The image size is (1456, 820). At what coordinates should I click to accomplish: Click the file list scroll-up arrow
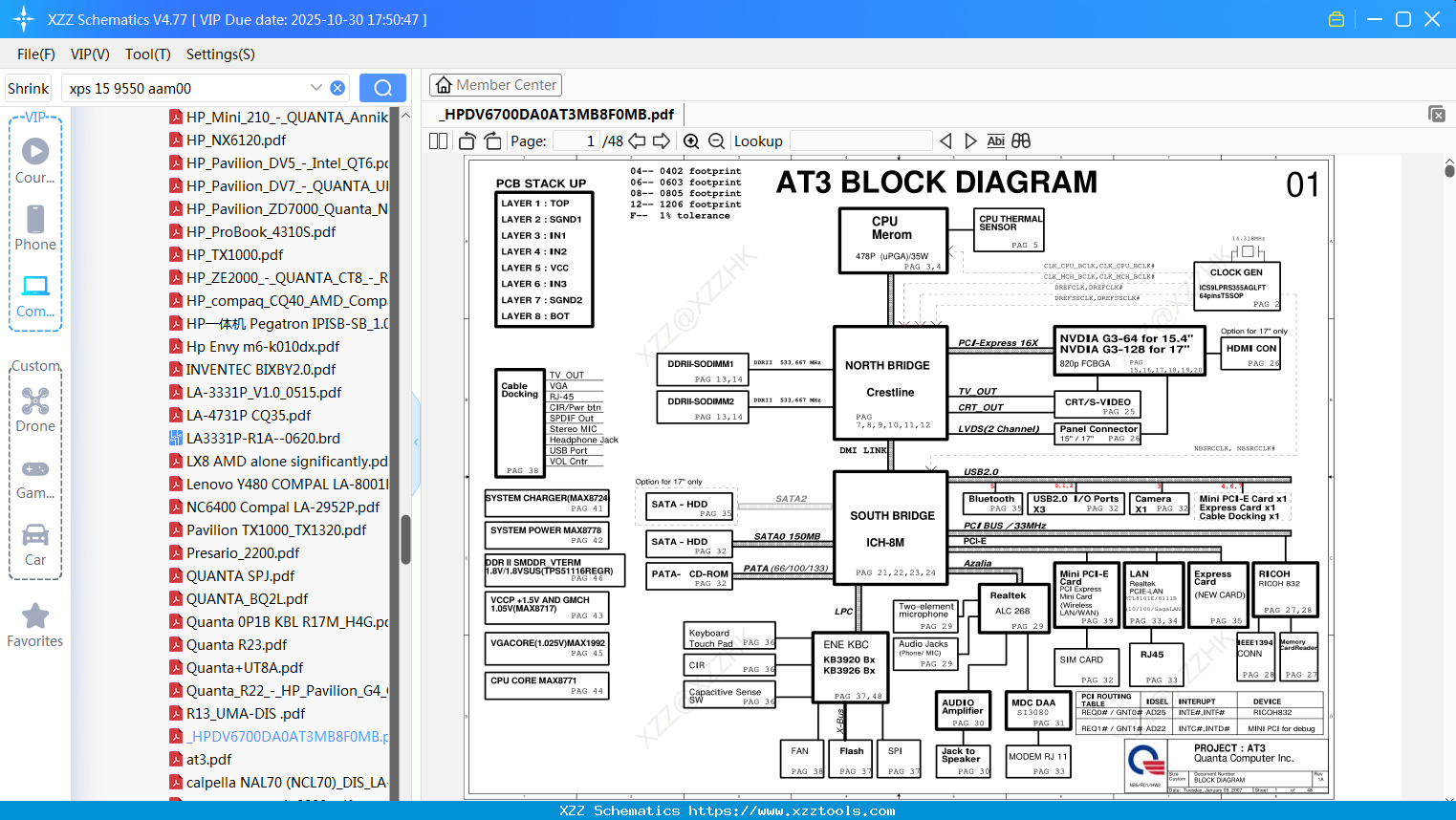click(x=405, y=116)
